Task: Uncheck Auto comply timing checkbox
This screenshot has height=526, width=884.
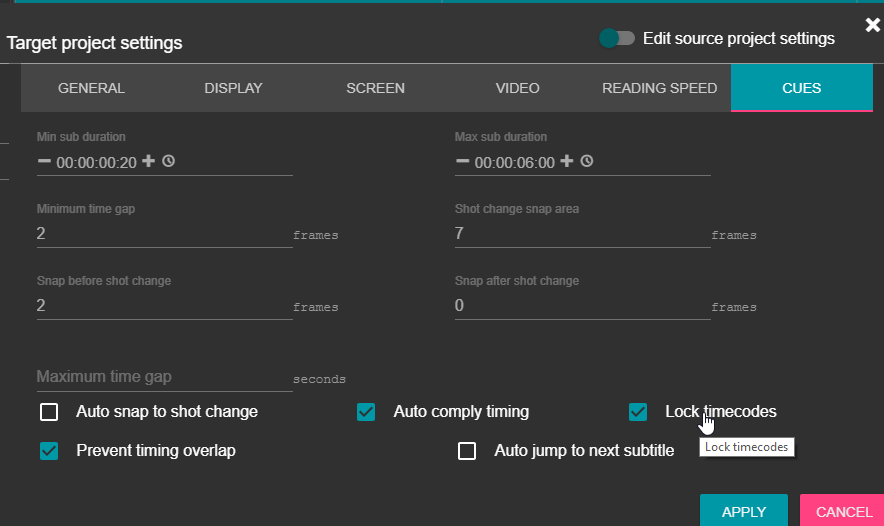Action: point(366,412)
